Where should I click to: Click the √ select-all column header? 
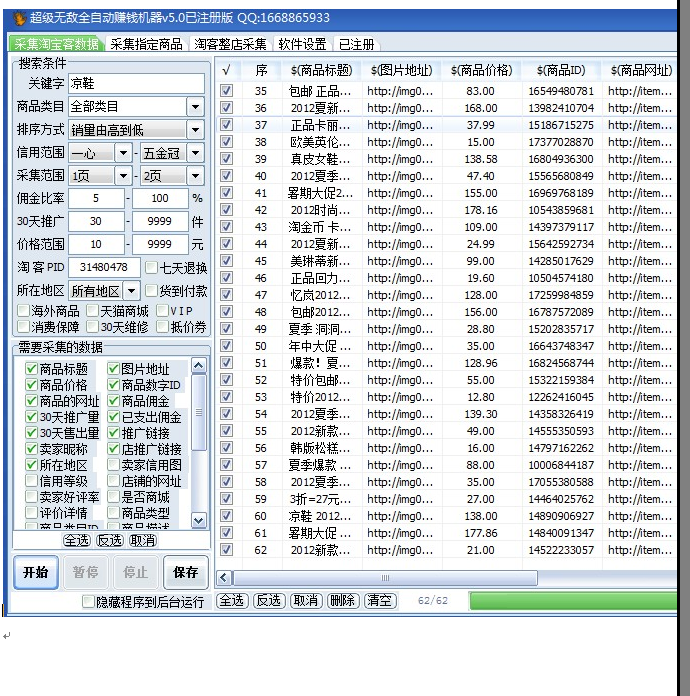coord(227,70)
